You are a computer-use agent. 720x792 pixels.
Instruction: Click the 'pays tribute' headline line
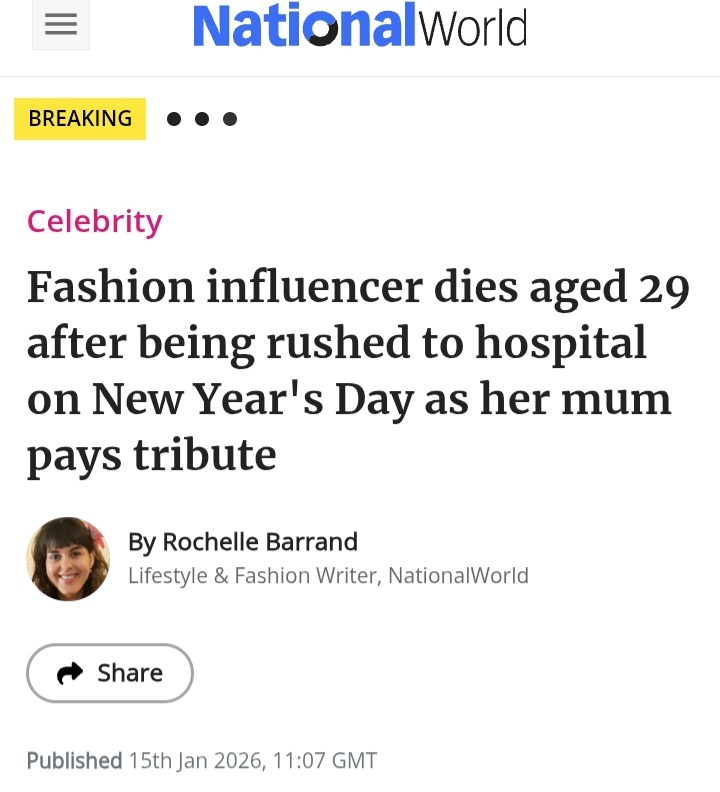tap(151, 454)
